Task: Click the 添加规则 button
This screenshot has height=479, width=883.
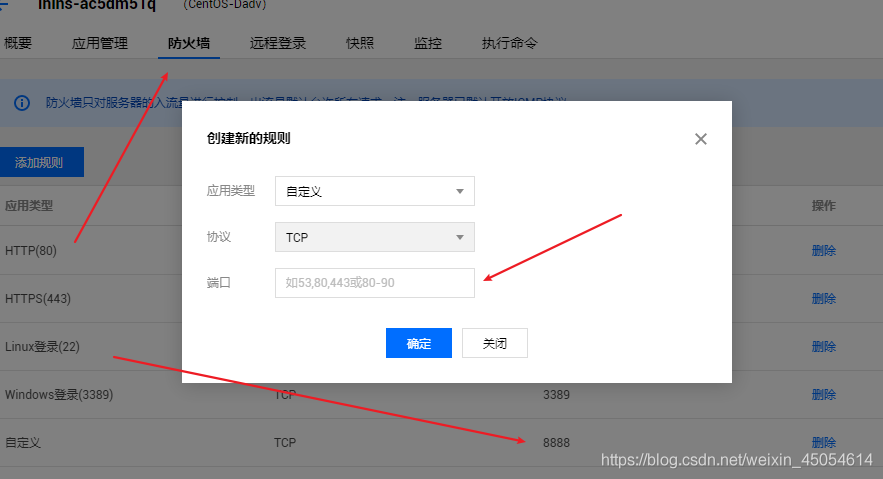Action: tap(41, 162)
